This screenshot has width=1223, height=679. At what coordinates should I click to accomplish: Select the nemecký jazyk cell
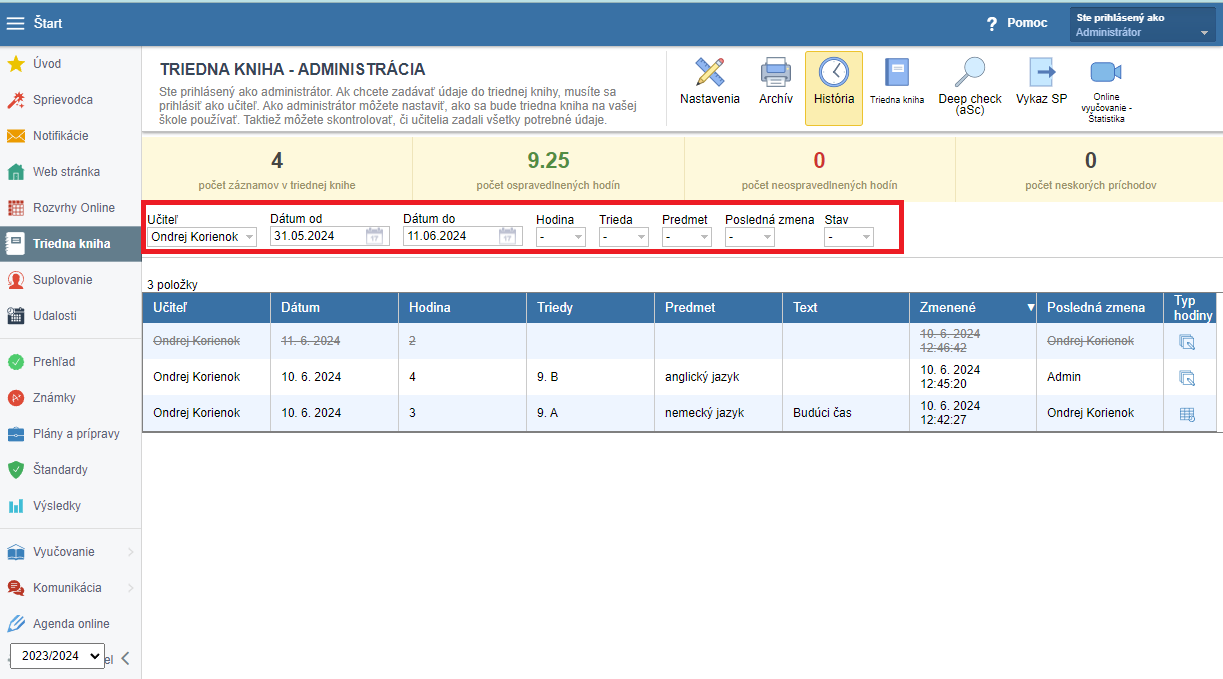(x=718, y=413)
